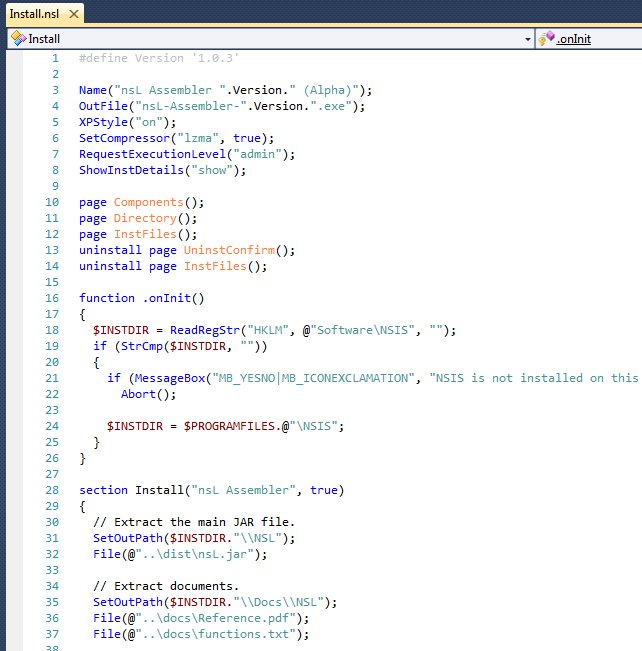The image size is (642, 651).
Task: Click ReadRegStr on line 18
Action: coord(205,330)
